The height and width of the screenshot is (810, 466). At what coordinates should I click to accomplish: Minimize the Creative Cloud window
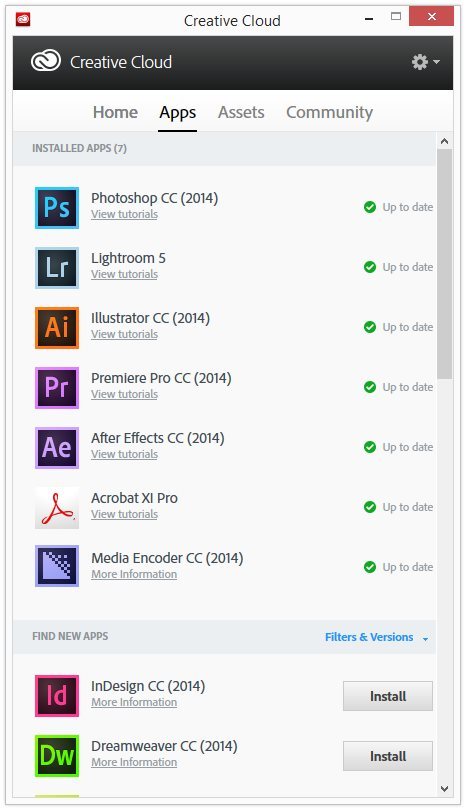click(x=369, y=19)
